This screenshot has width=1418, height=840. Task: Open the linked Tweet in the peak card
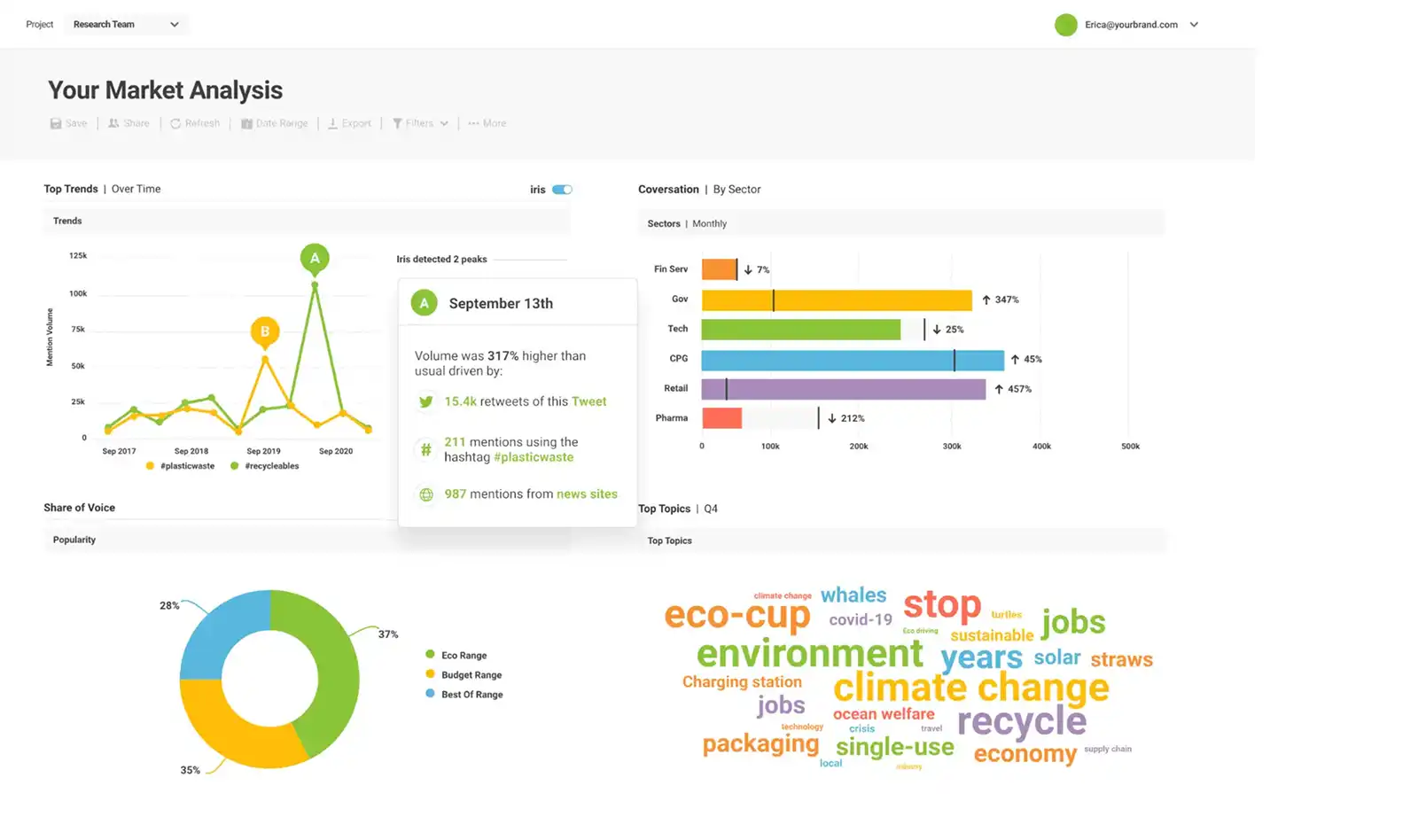tap(590, 401)
